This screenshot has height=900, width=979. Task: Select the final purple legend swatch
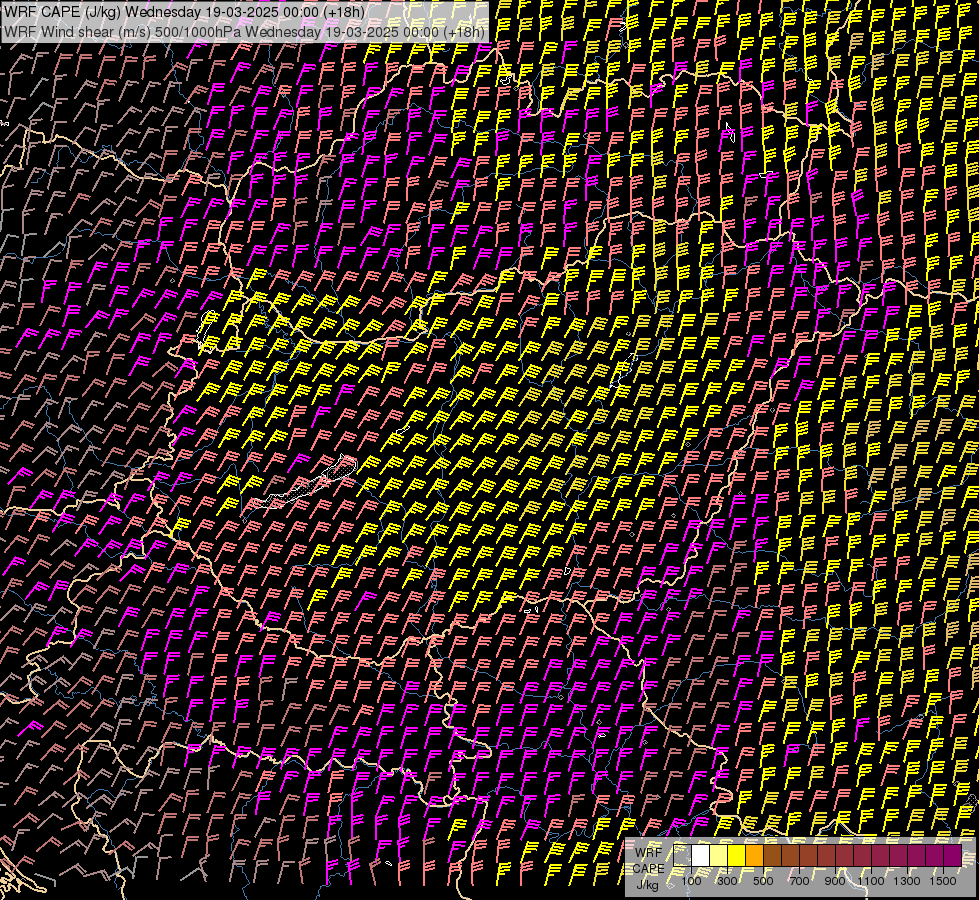point(953,855)
